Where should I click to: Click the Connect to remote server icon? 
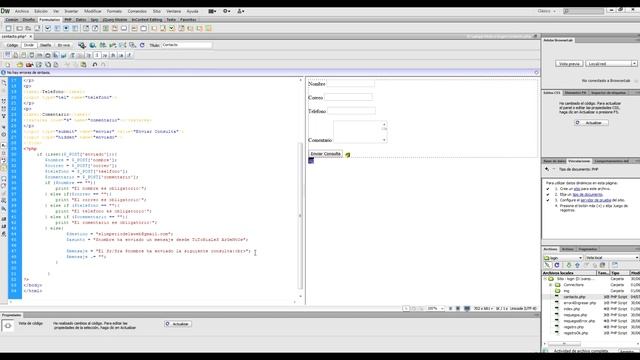pyautogui.click(x=547, y=265)
